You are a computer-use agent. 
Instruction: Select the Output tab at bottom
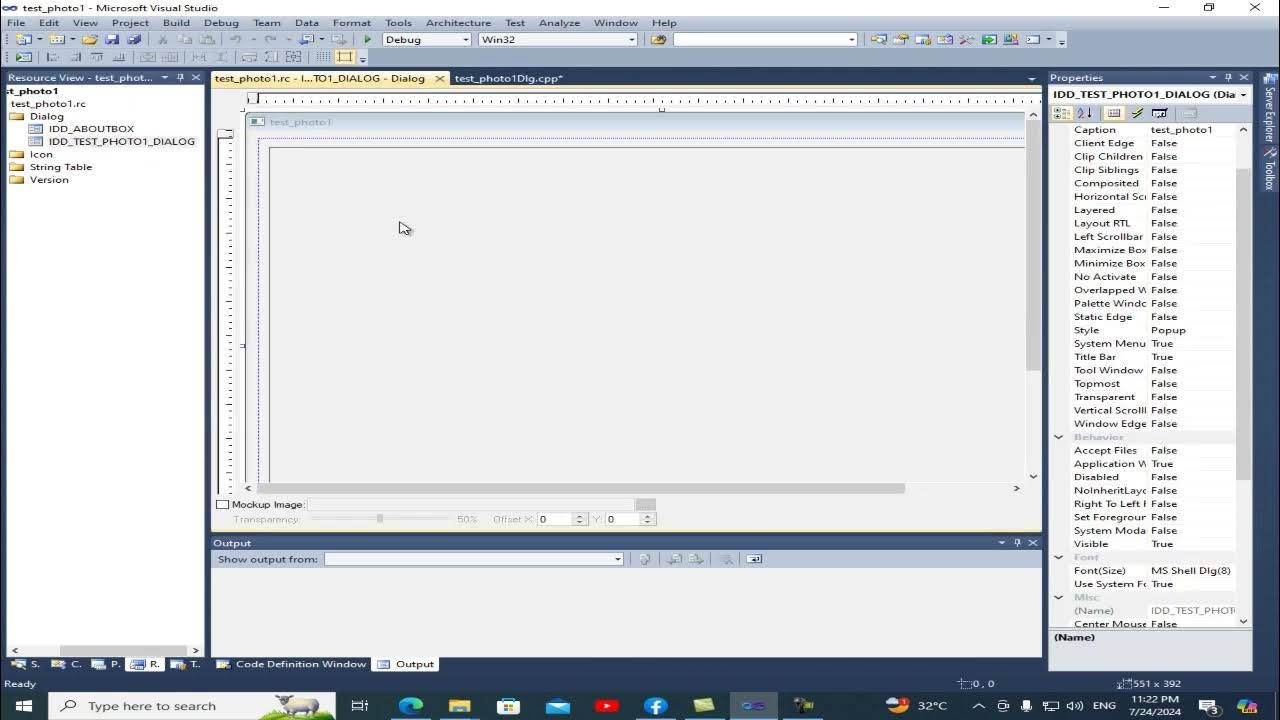(x=406, y=664)
